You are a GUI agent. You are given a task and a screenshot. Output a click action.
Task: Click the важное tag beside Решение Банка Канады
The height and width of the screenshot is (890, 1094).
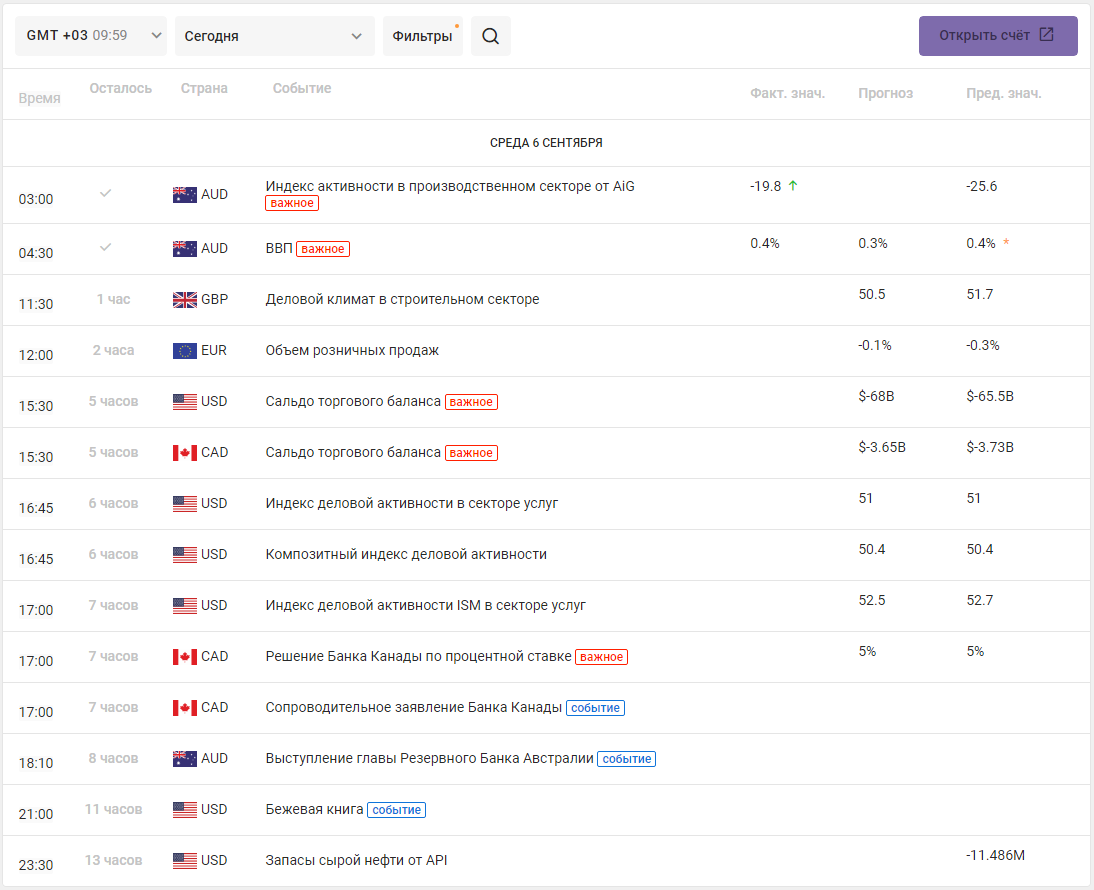tap(601, 657)
